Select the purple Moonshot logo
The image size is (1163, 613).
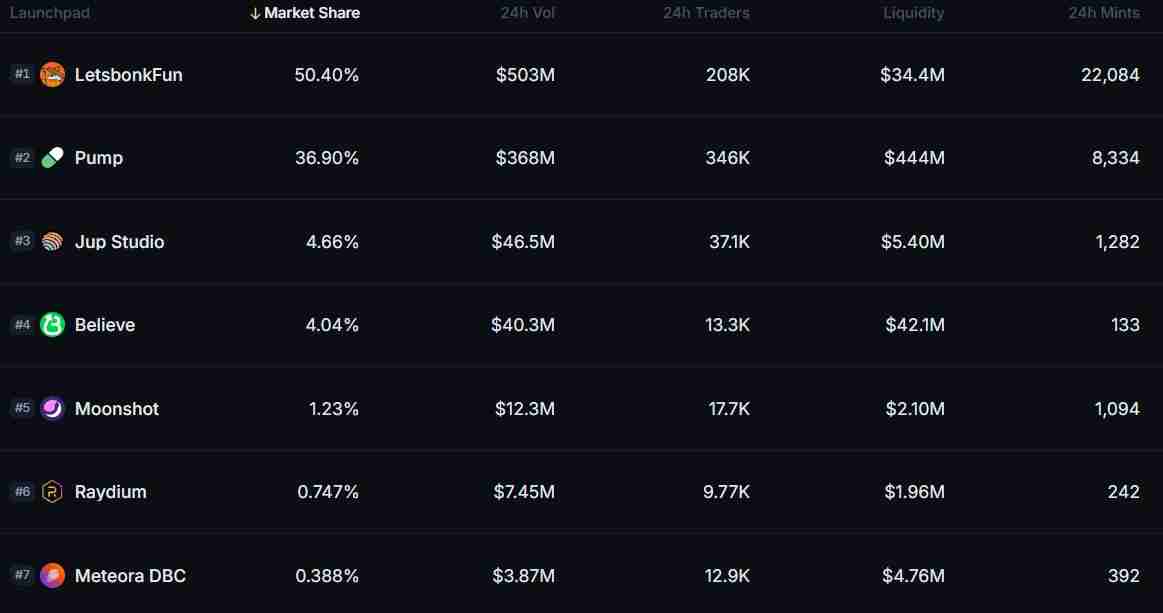(x=51, y=408)
